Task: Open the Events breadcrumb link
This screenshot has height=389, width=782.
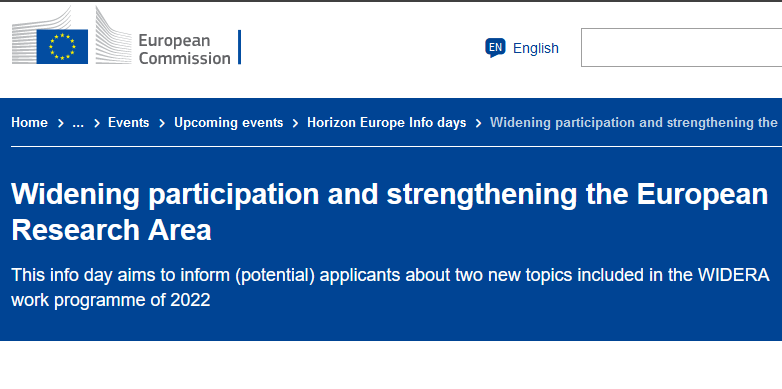Action: click(x=129, y=123)
